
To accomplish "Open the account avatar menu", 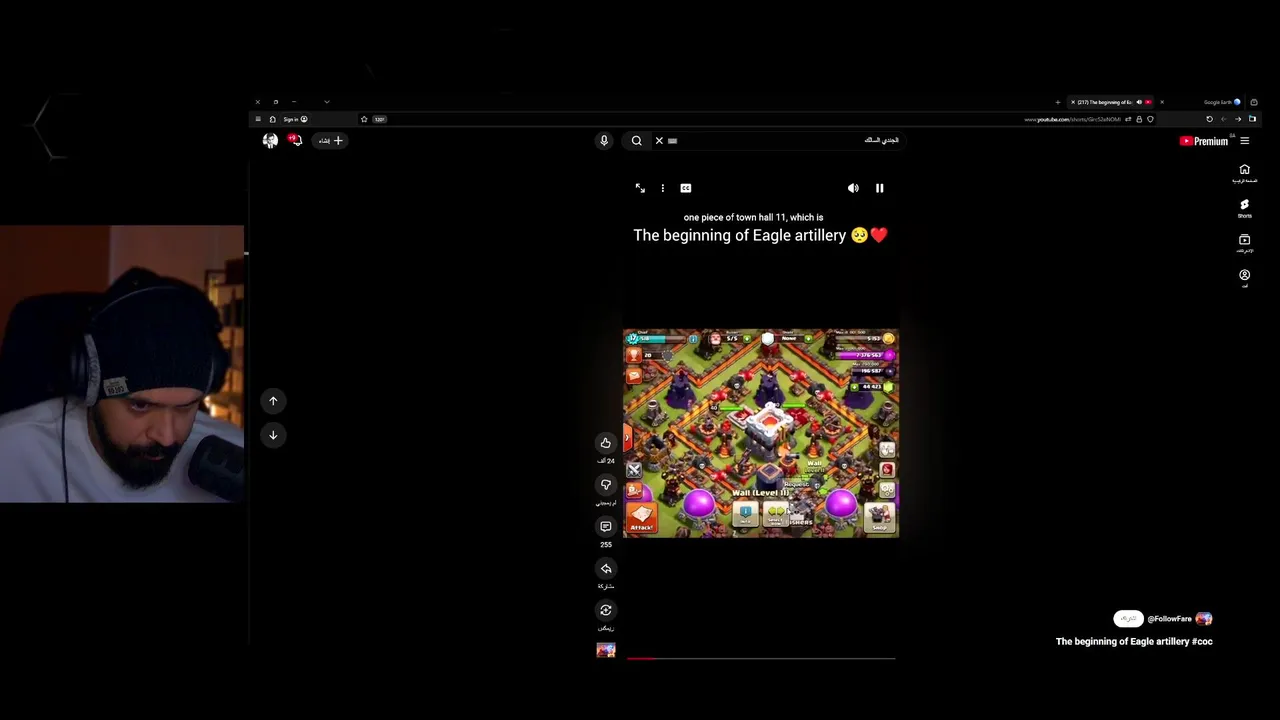I will coord(270,141).
